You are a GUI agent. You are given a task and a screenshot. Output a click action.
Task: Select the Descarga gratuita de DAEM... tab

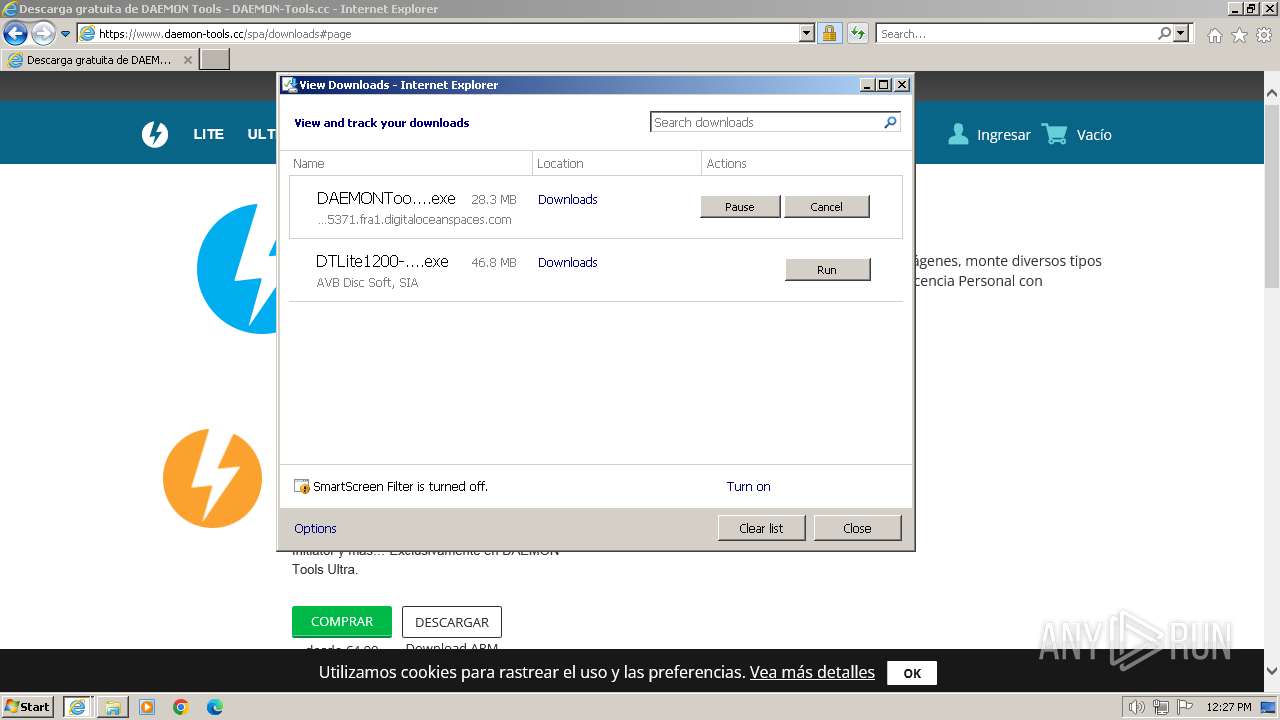(99, 60)
